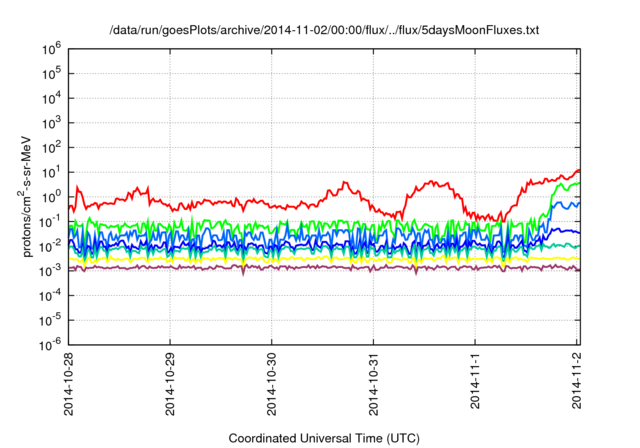The height and width of the screenshot is (448, 640).
Task: Click the bottom y-axis tick label 10^-6
Action: coord(49,344)
